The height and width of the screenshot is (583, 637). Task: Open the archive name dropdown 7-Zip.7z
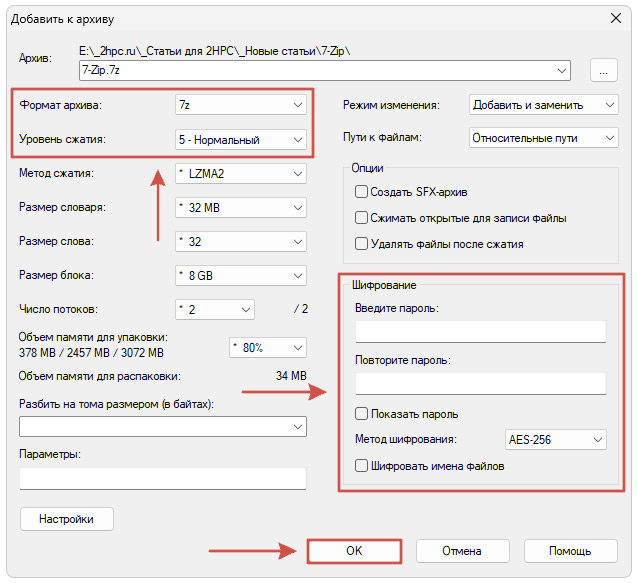point(324,70)
